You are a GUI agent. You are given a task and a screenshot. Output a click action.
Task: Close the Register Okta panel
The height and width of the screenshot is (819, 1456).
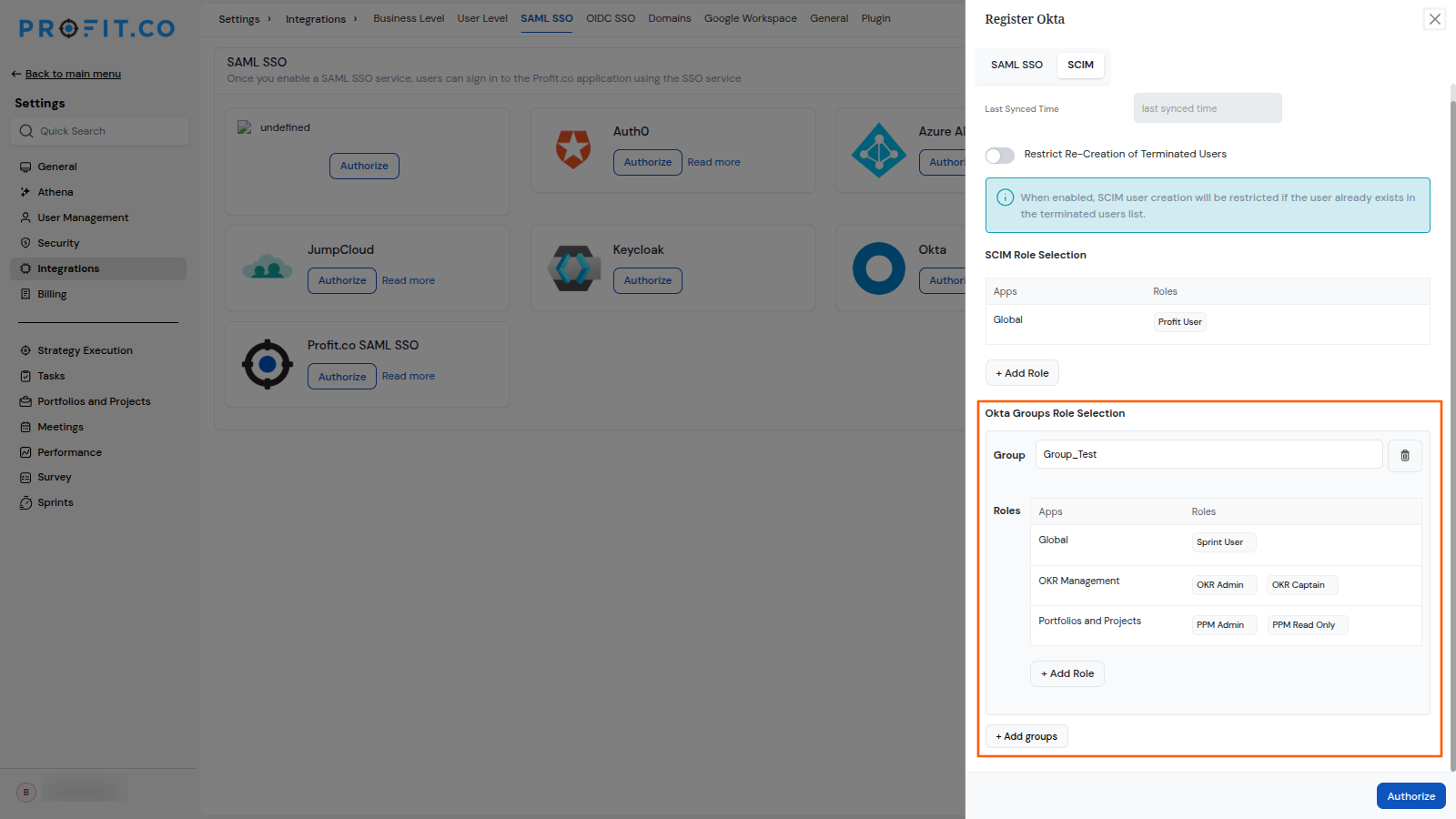[1434, 19]
